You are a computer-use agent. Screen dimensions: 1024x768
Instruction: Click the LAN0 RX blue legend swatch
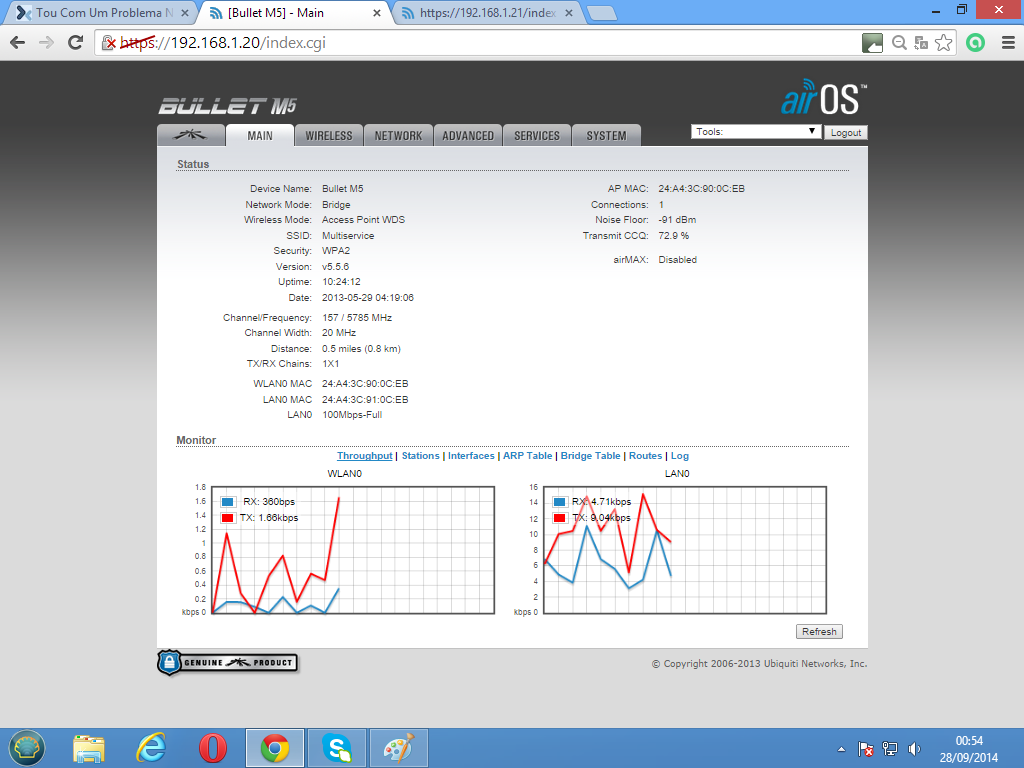click(559, 502)
